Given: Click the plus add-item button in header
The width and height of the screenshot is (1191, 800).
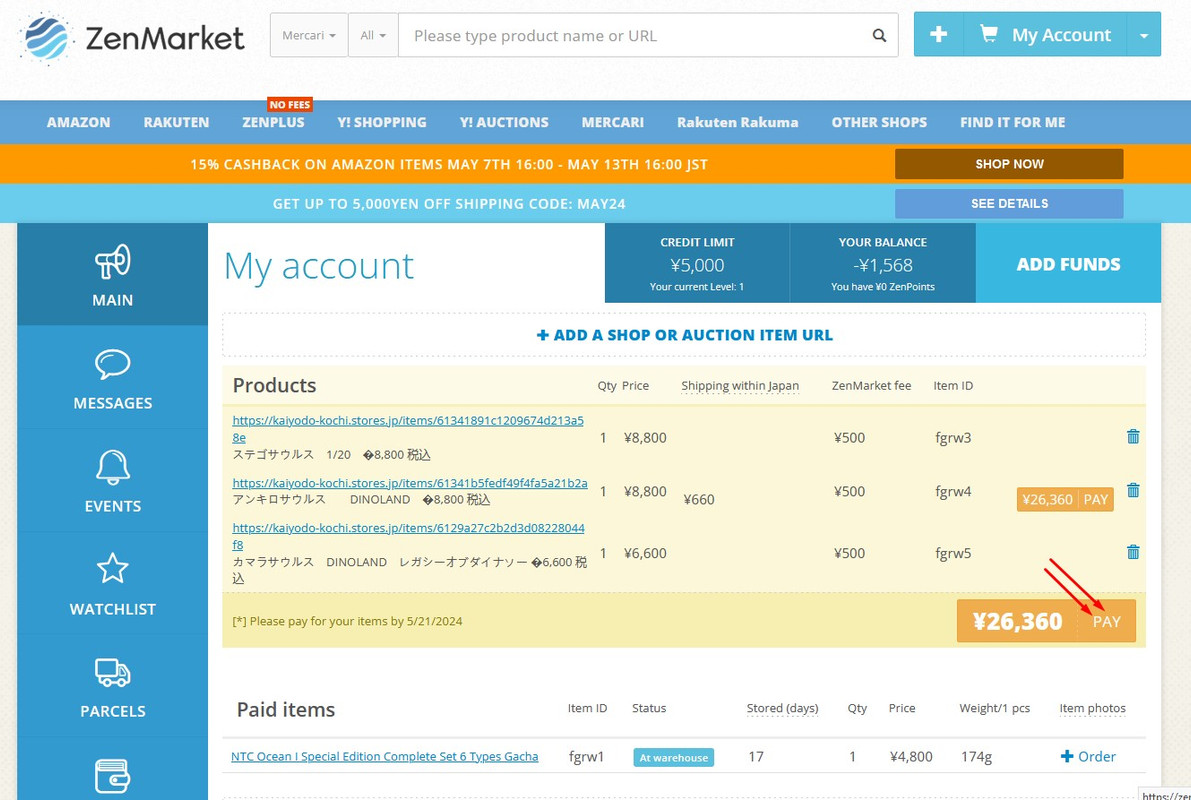Looking at the screenshot, I should [938, 34].
